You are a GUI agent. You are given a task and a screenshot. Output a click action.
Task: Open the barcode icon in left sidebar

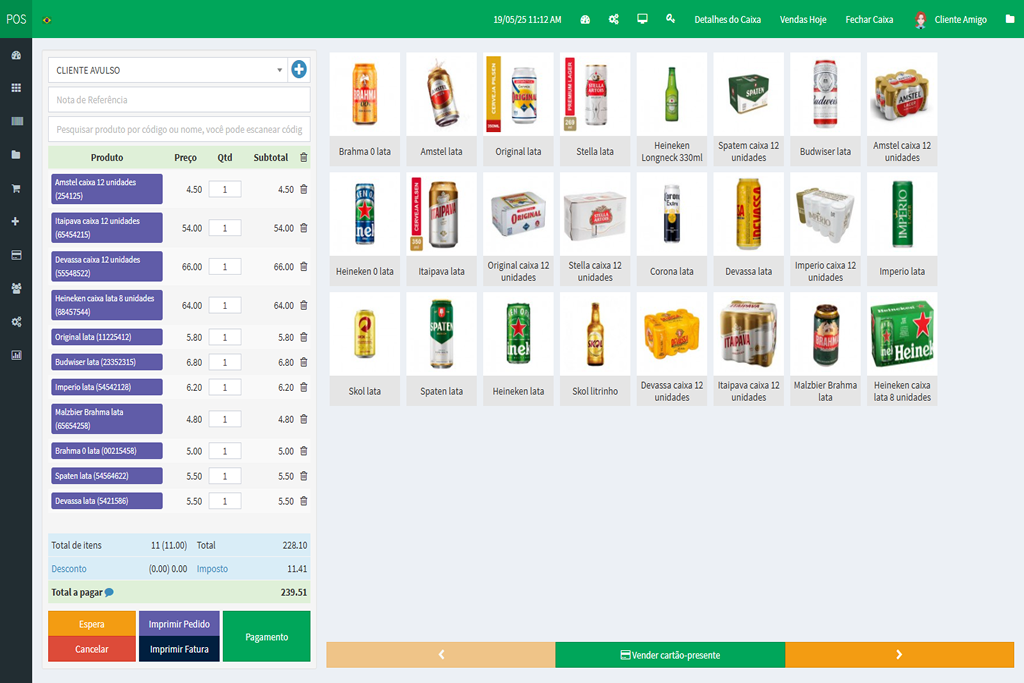[16, 121]
